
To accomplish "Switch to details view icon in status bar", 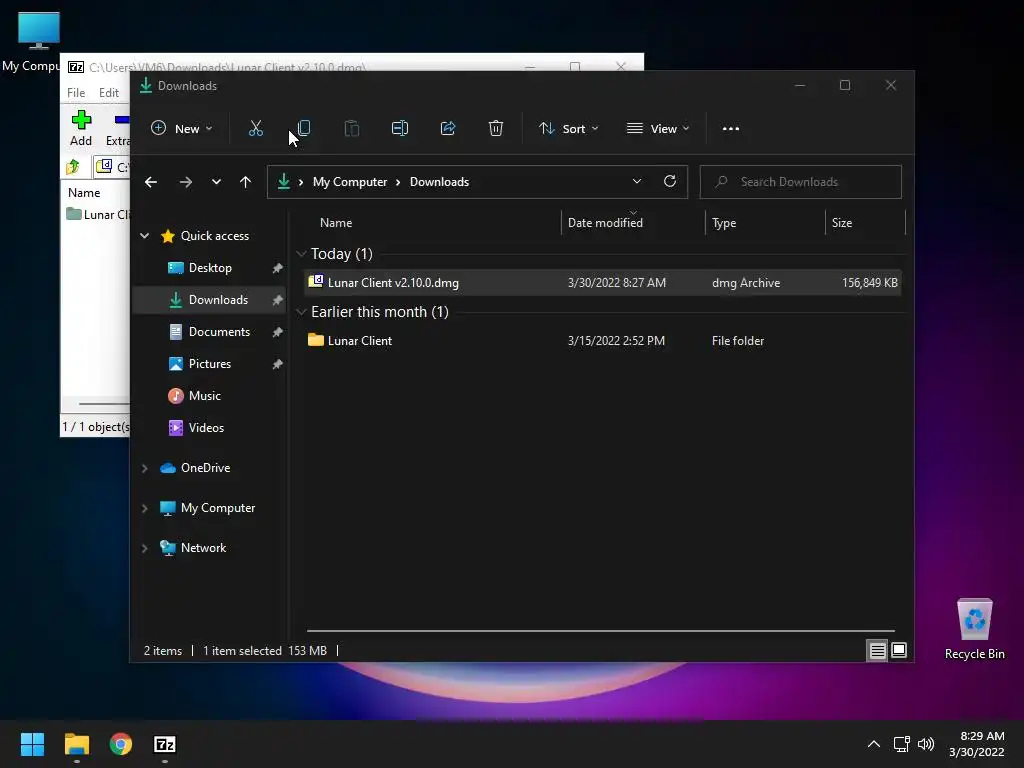I will pos(877,650).
